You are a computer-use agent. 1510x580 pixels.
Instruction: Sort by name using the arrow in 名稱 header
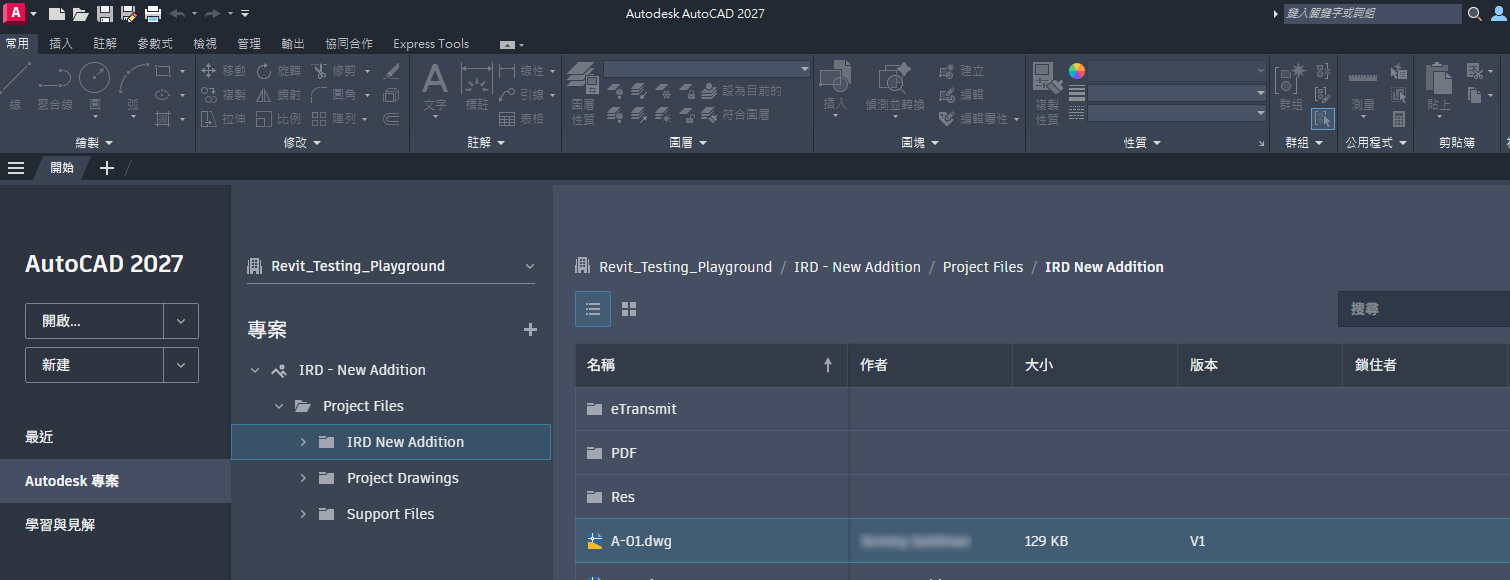click(827, 366)
